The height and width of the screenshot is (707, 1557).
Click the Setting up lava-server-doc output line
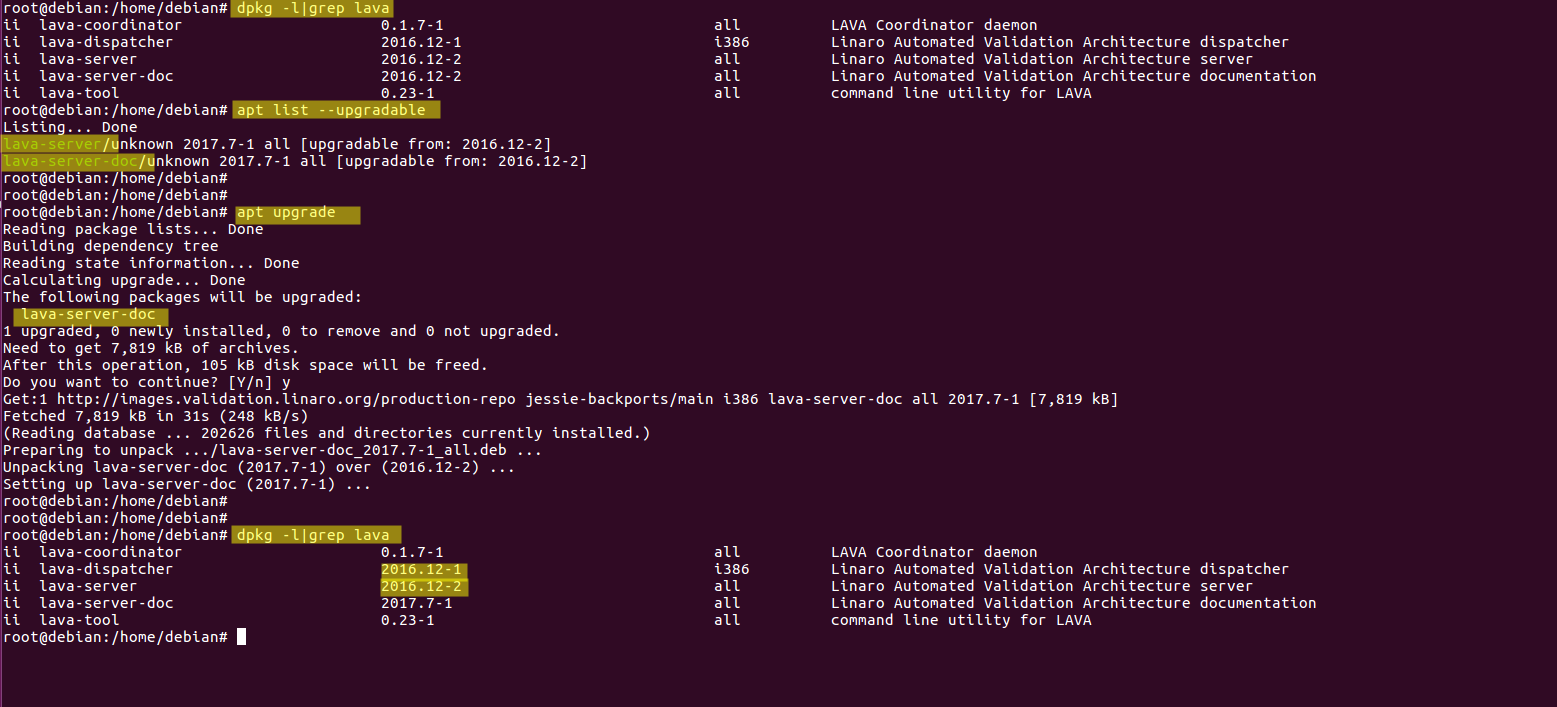coord(186,484)
